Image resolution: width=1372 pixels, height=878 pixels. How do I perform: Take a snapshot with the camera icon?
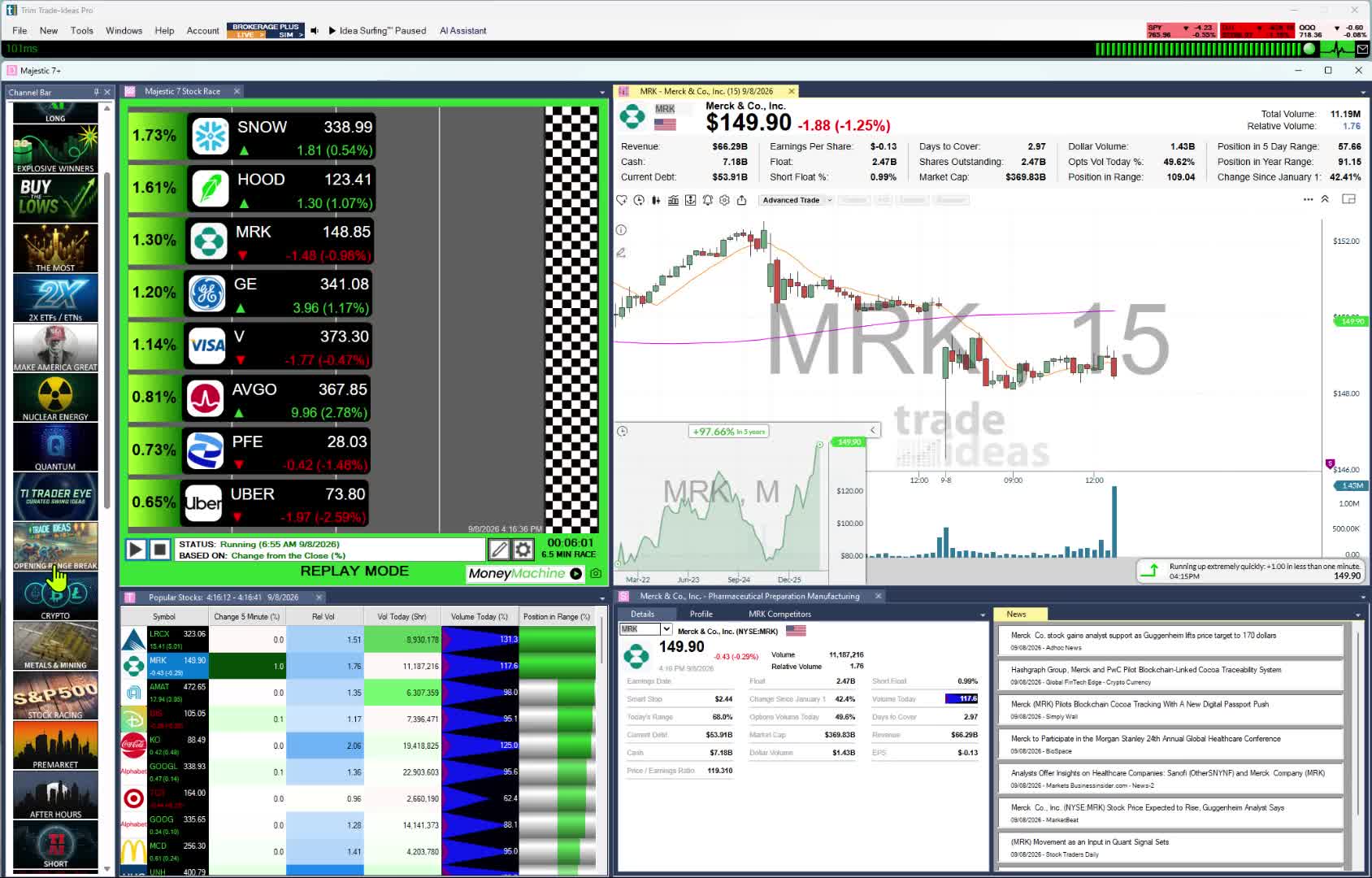[x=596, y=573]
